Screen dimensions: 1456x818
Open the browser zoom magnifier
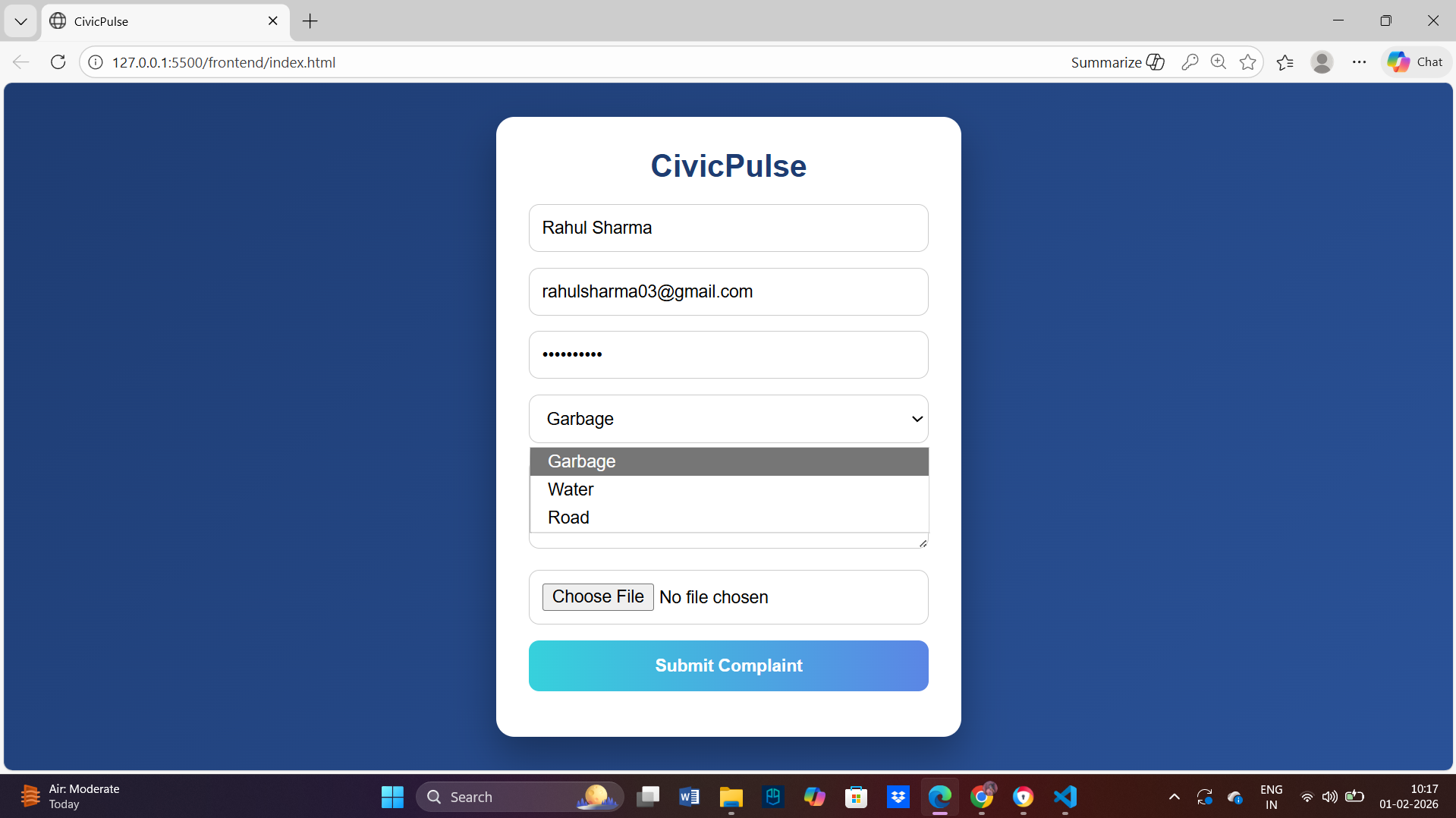1219,62
